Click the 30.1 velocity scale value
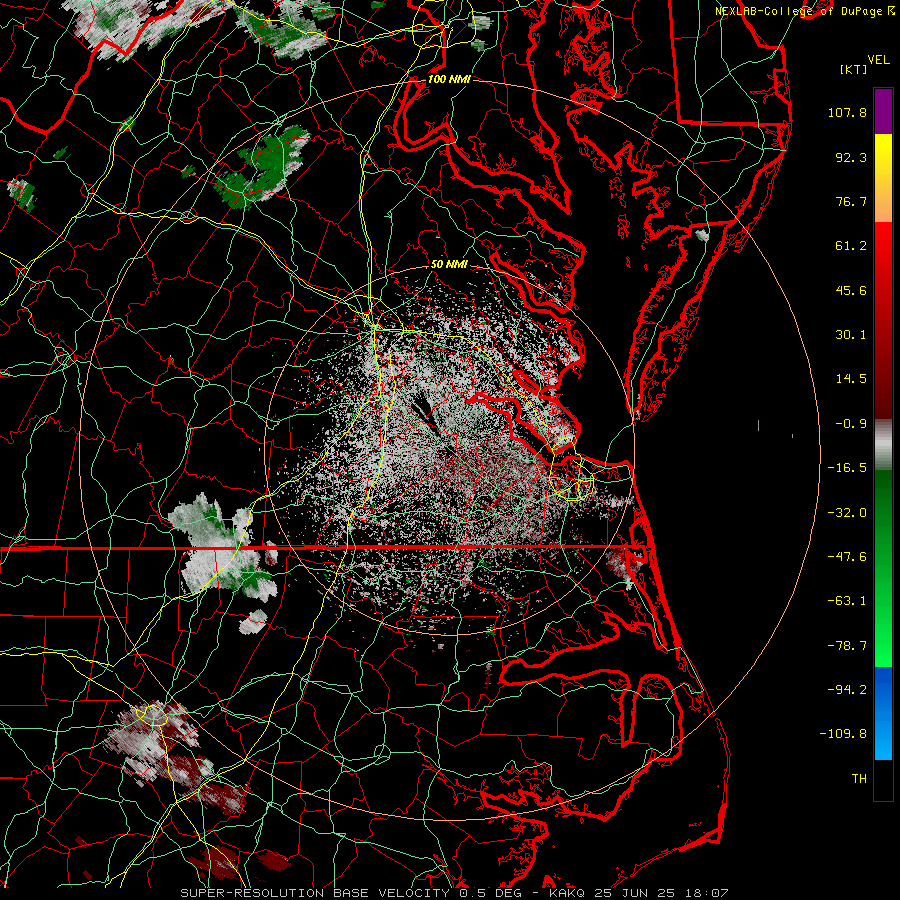The height and width of the screenshot is (900, 900). [851, 335]
